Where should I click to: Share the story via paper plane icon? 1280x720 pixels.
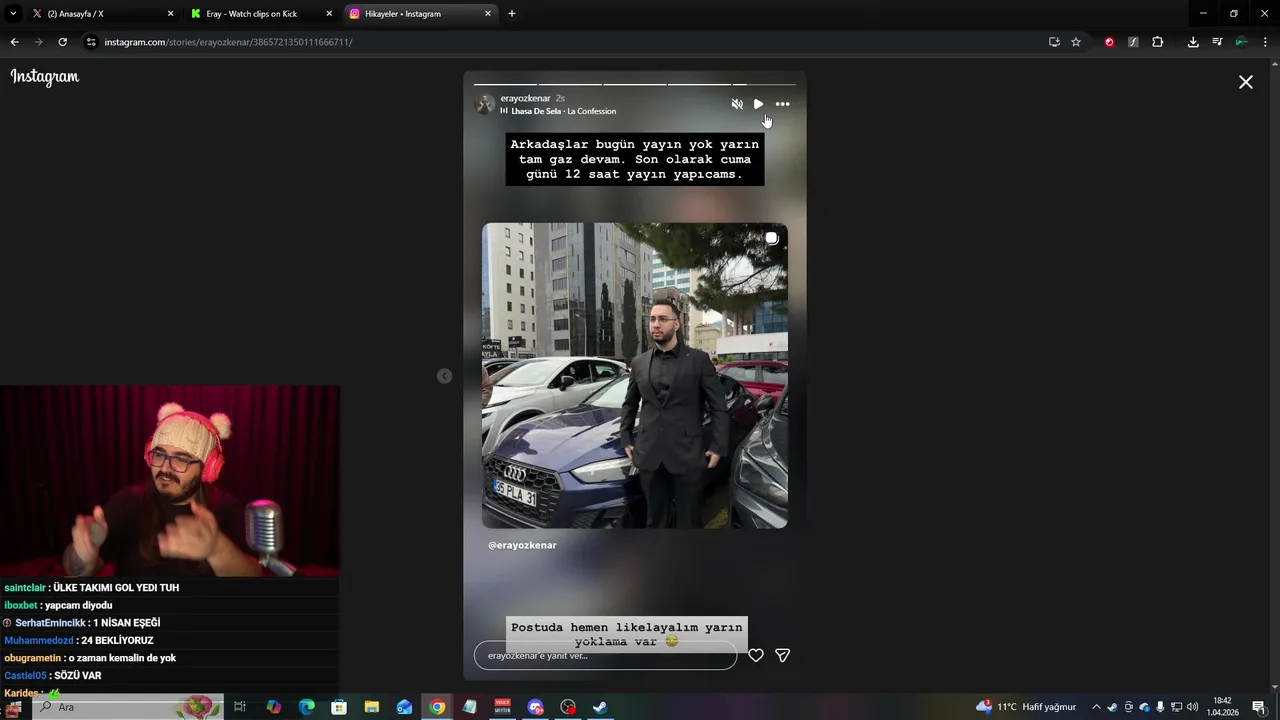click(x=783, y=655)
